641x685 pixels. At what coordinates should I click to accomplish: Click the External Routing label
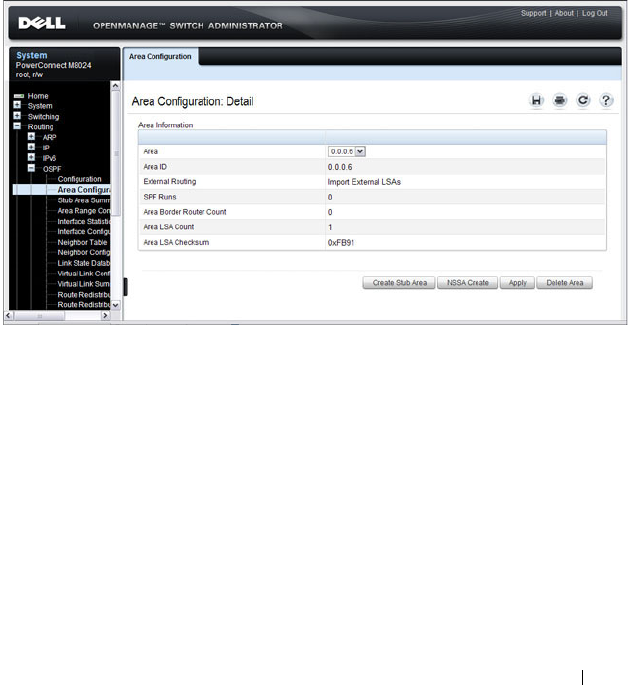point(170,182)
